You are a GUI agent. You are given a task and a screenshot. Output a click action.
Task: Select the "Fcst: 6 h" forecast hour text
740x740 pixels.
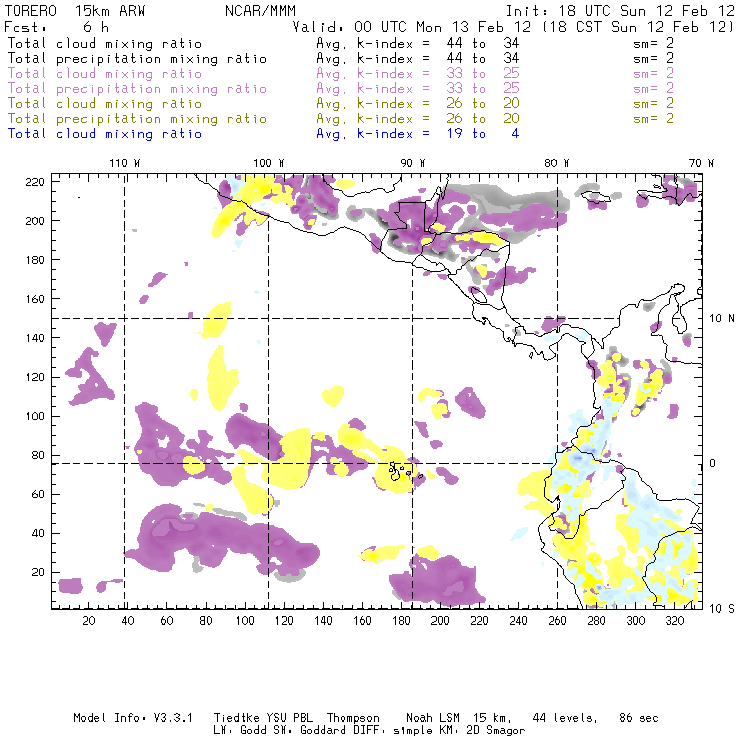(x=57, y=27)
